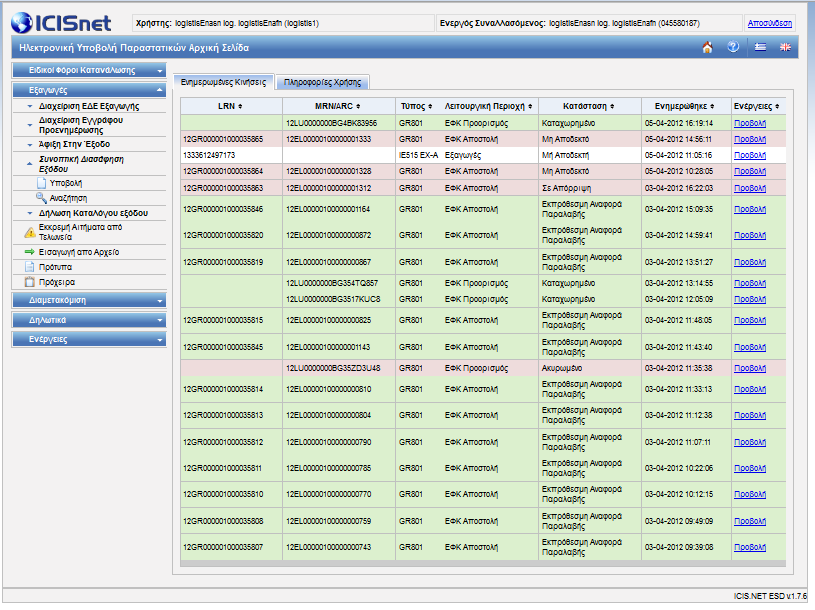Click Προβολή for LRN 12GR00001000035865
This screenshot has width=815, height=610.
(750, 139)
